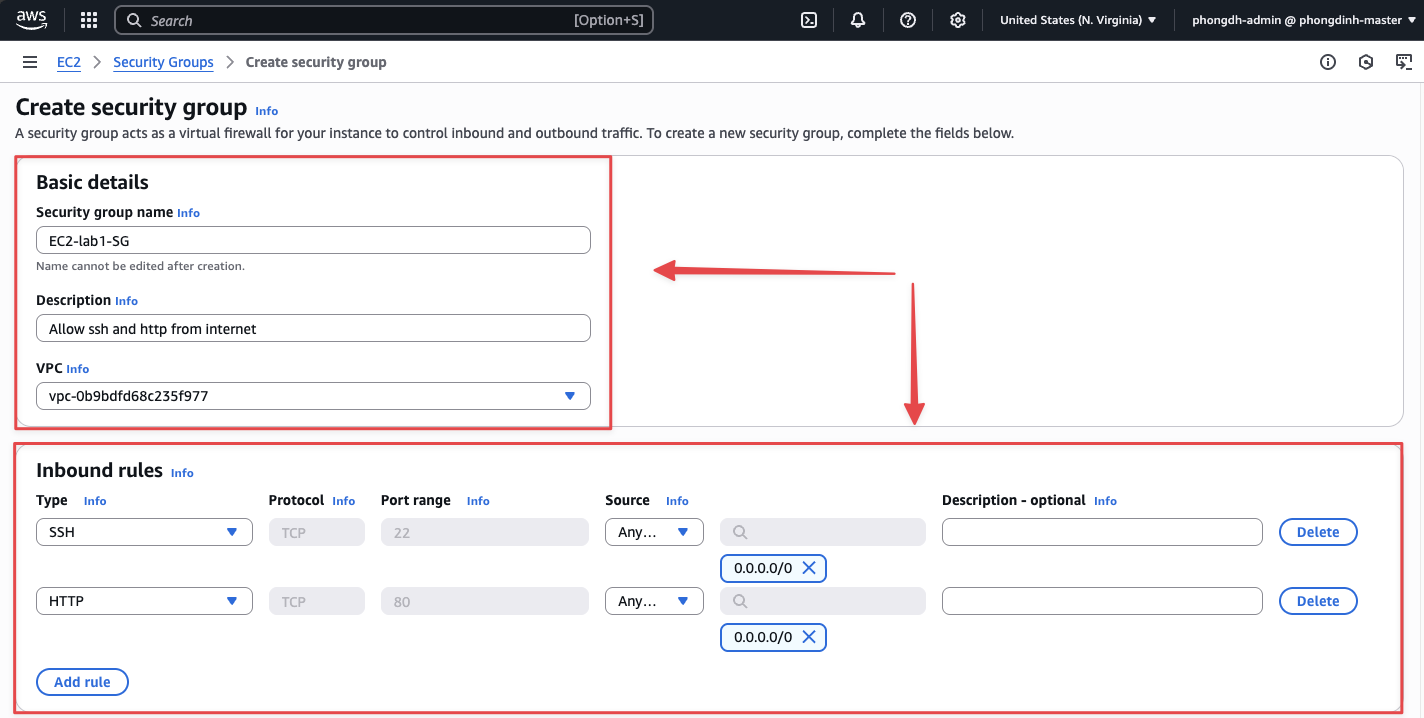Open the VPC dropdown
Image resolution: width=1424 pixels, height=718 pixels.
pyautogui.click(x=313, y=396)
